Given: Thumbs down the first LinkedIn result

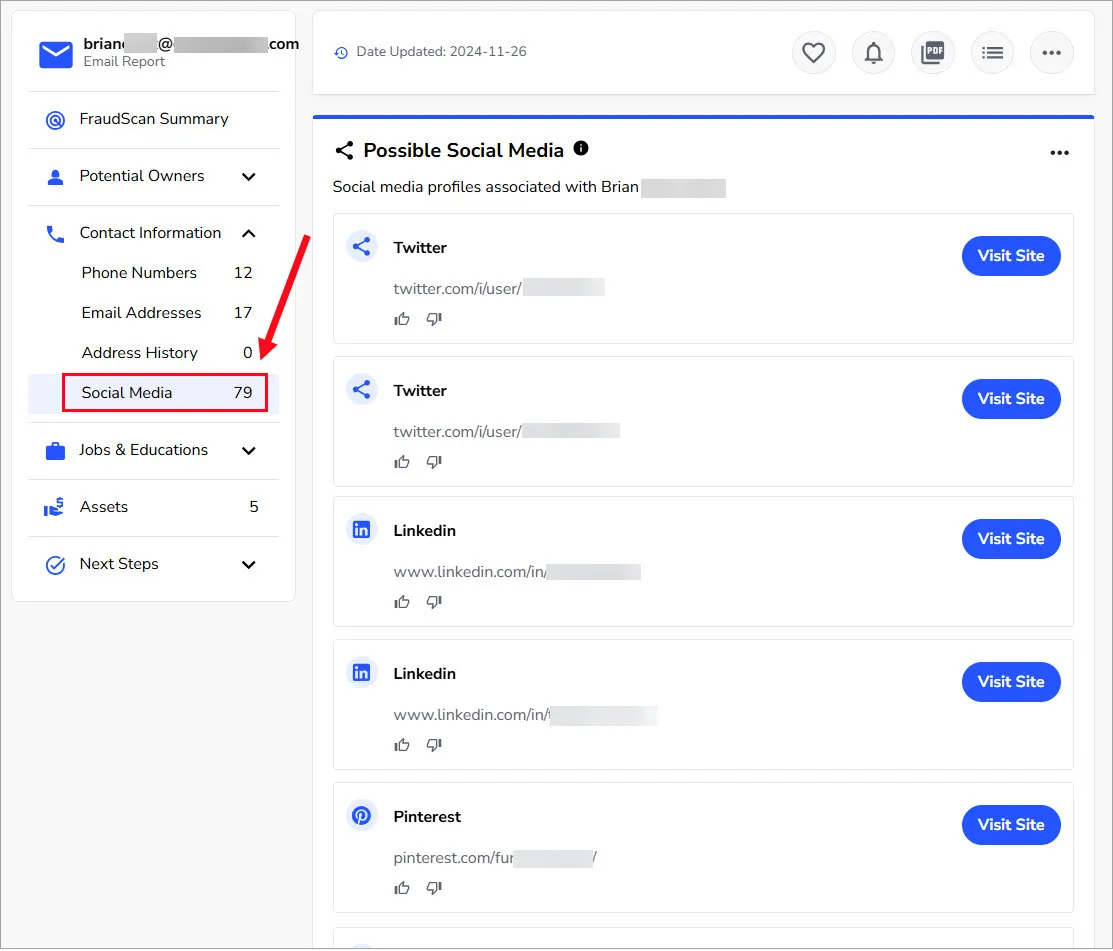Looking at the screenshot, I should [x=433, y=601].
